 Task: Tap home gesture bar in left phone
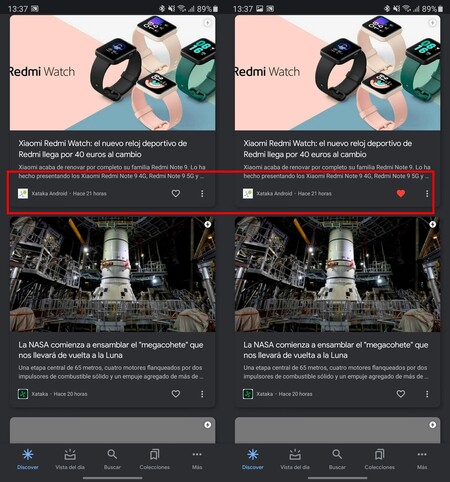[x=112, y=478]
